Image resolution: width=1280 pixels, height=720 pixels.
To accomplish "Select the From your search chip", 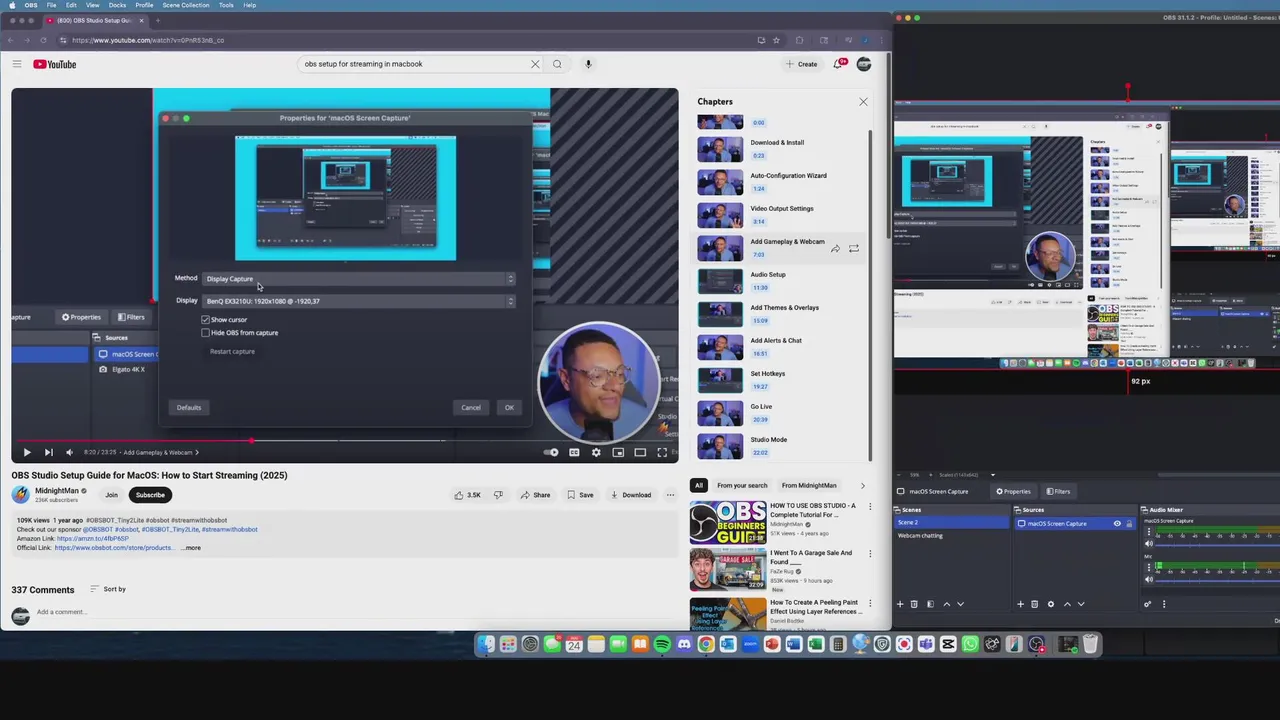I will tap(742, 485).
